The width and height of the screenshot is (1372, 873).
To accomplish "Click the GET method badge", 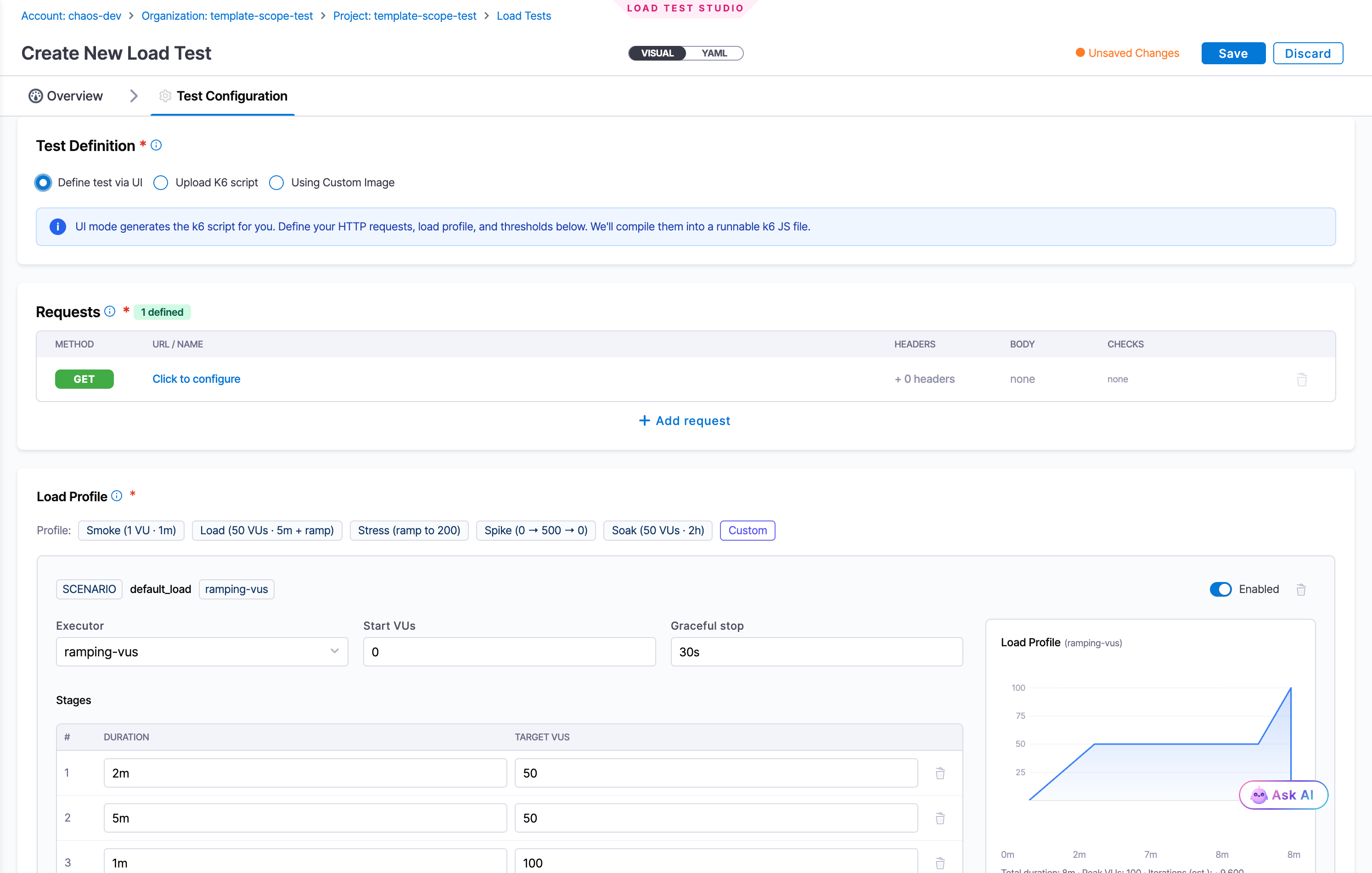I will 84,379.
